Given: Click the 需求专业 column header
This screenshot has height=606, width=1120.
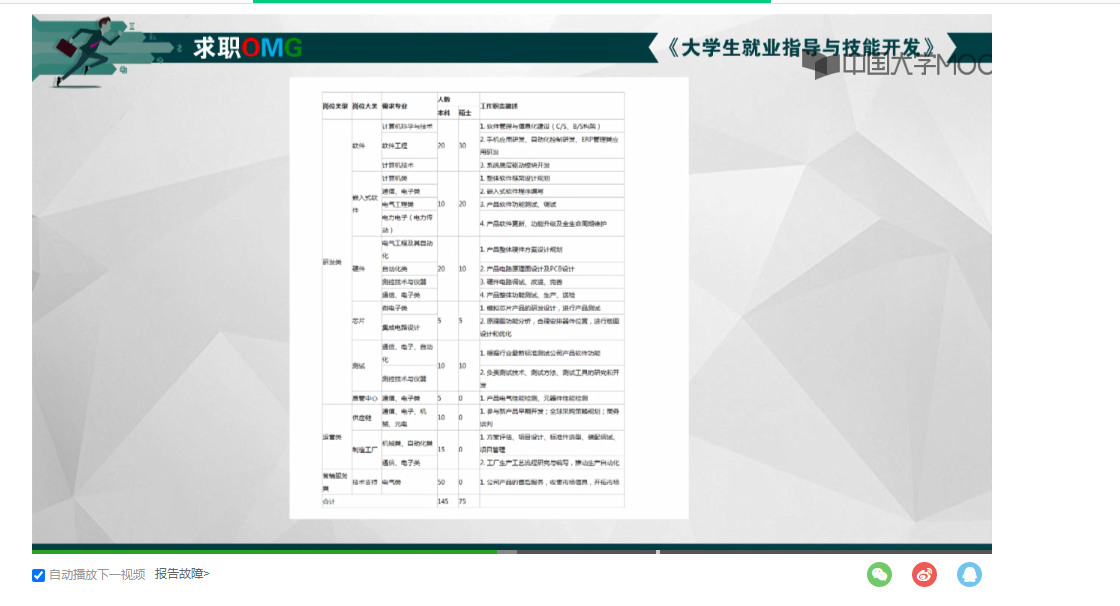Looking at the screenshot, I should coord(394,106).
